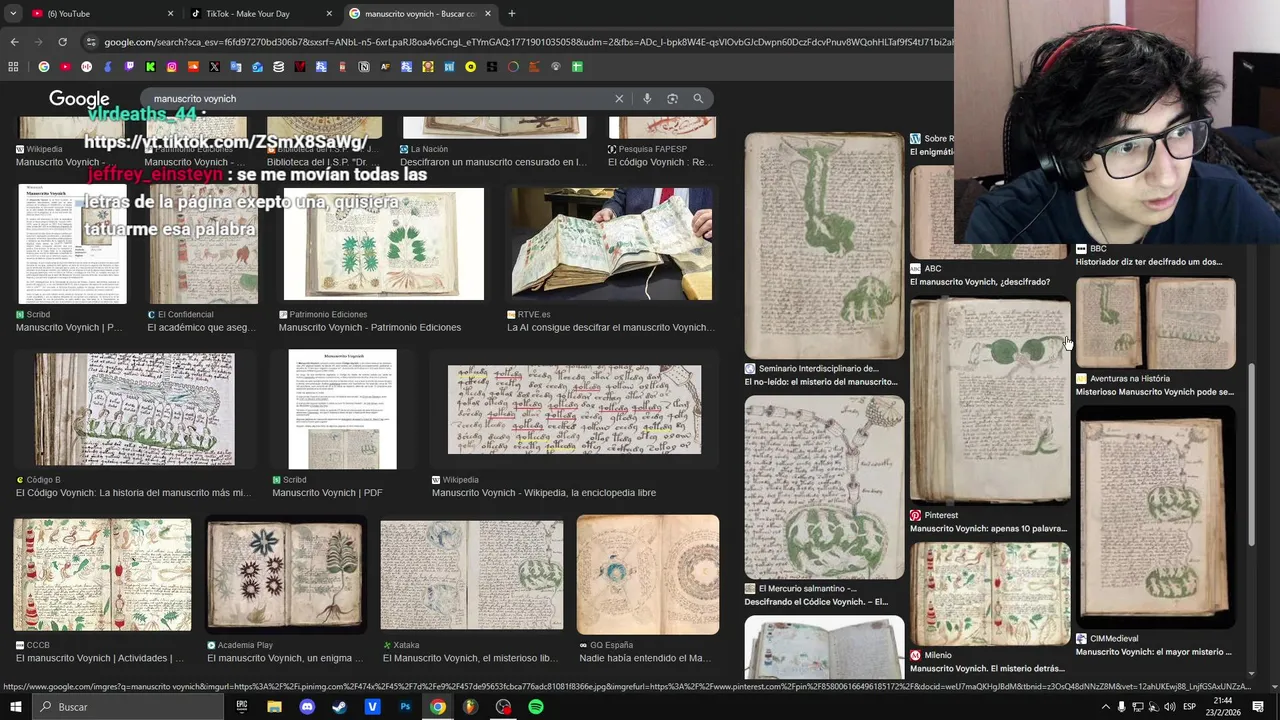This screenshot has height=720, width=1280.
Task: Click the ESP language indicator
Action: click(1189, 707)
